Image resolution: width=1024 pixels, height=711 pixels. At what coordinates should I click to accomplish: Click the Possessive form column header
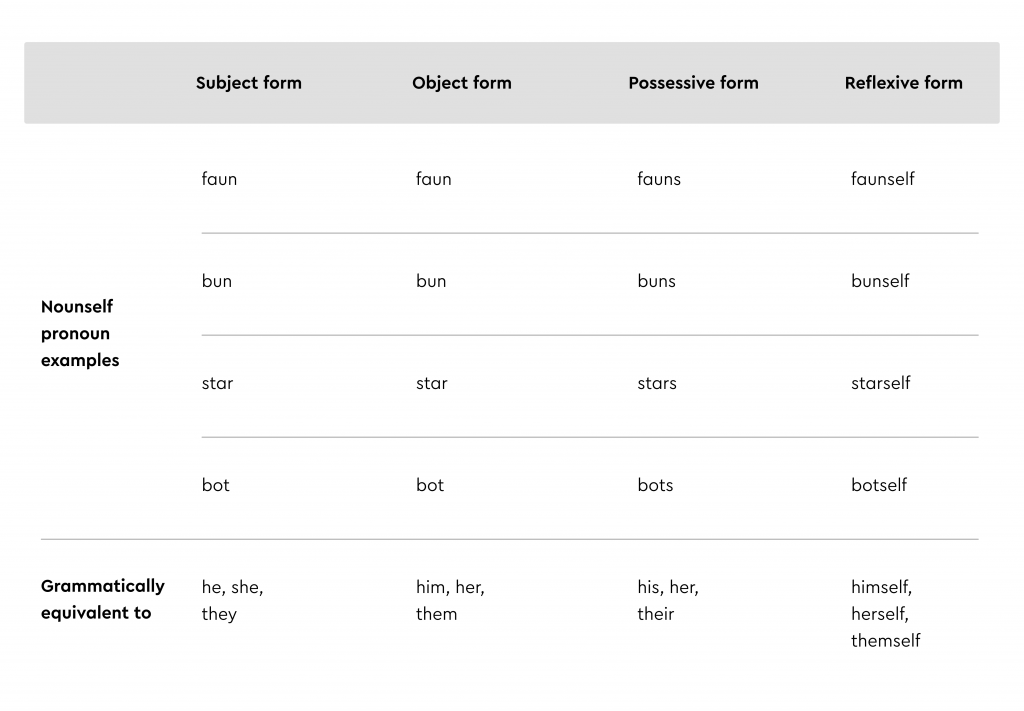click(694, 83)
